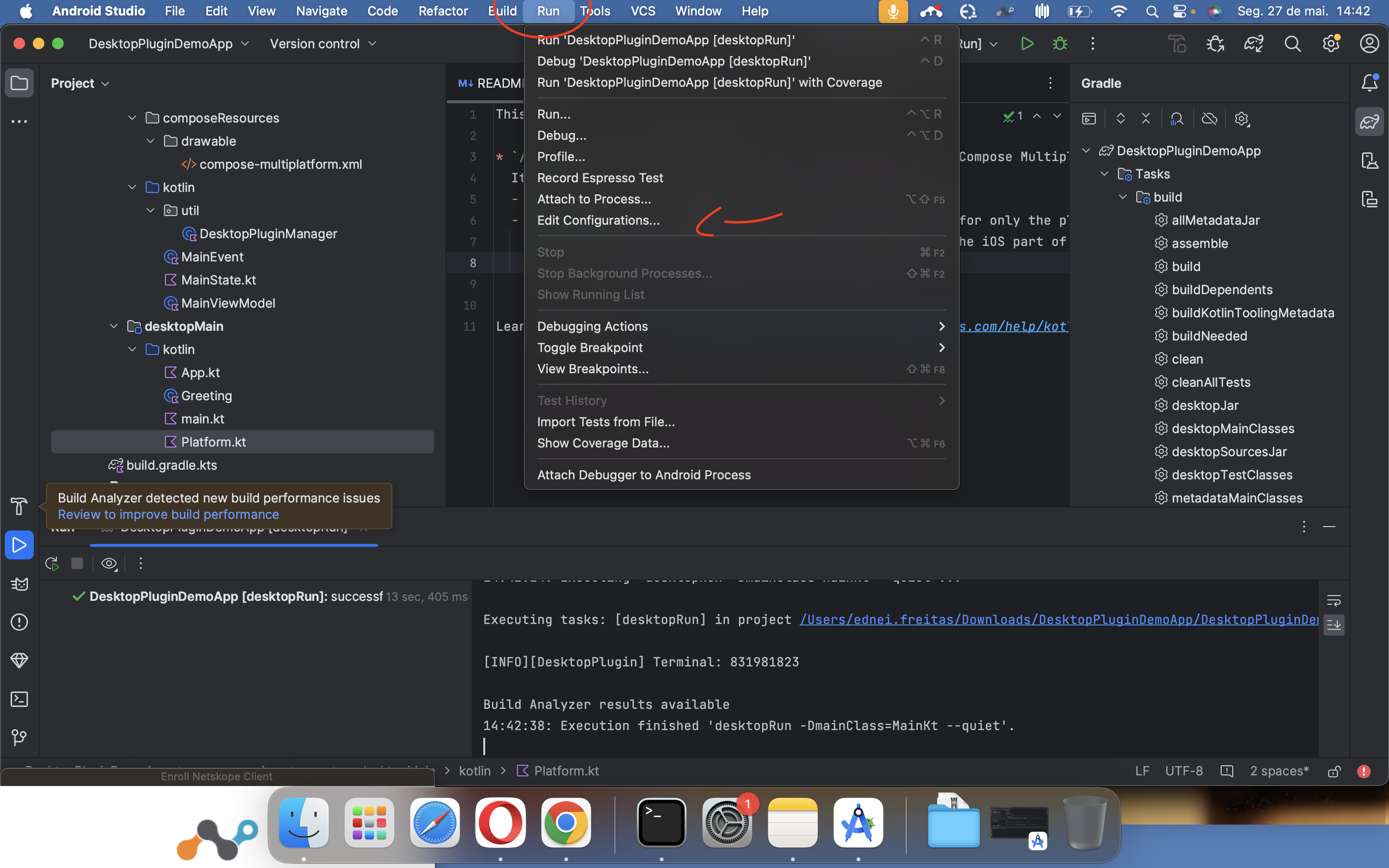Open the Run tool window icon
Screen dimensions: 1389x868
pyautogui.click(x=19, y=545)
